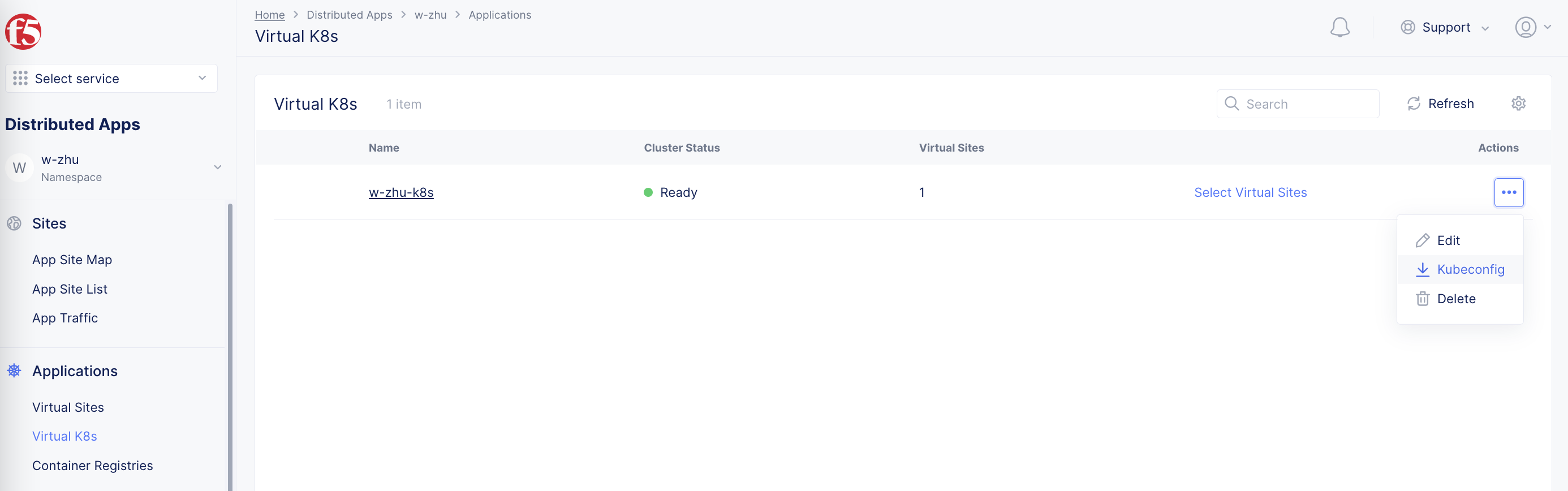Click the W namespace avatar
The image size is (1568, 491).
click(x=19, y=168)
